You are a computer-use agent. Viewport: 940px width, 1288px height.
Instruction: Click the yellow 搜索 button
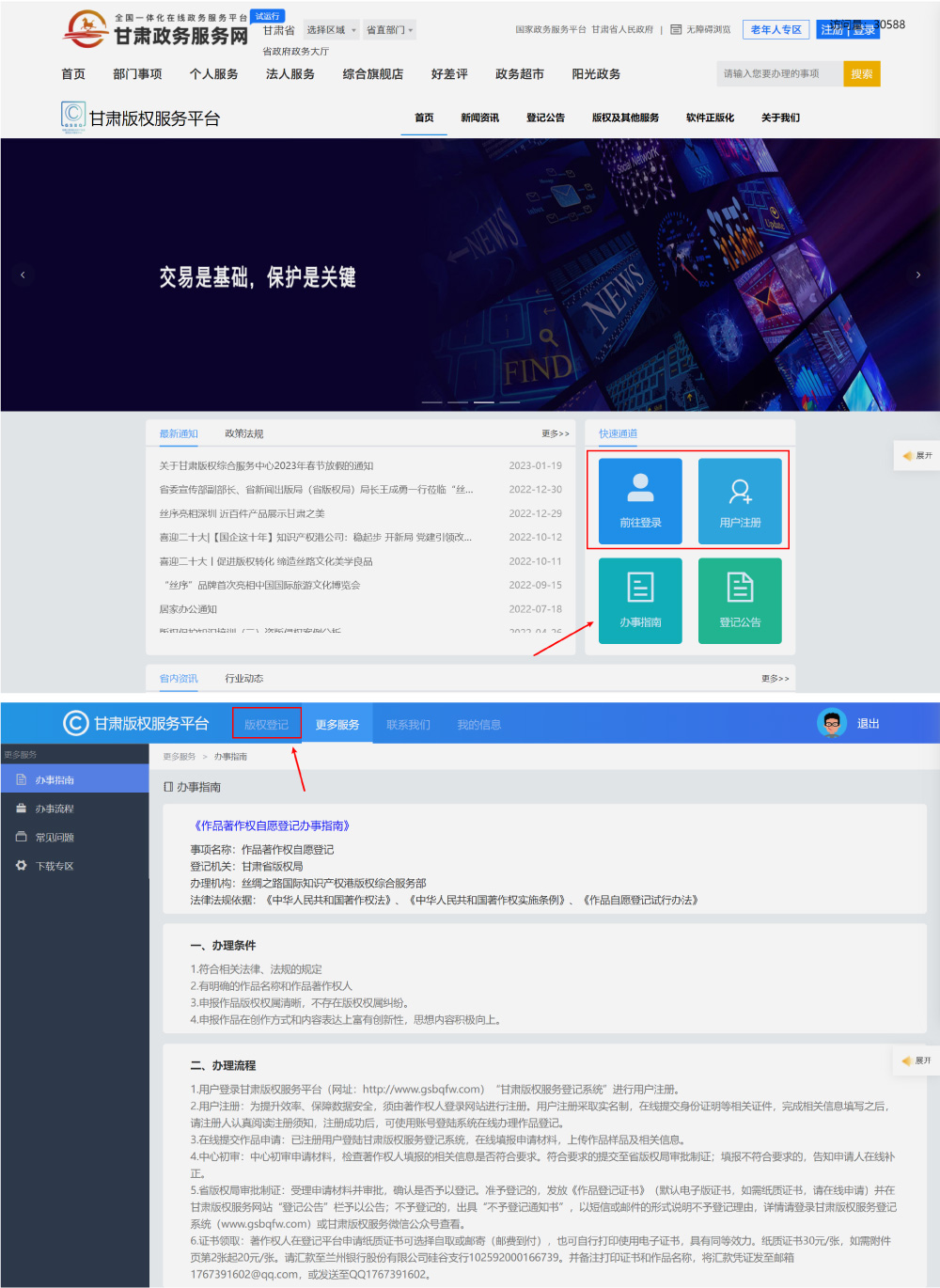coord(861,73)
